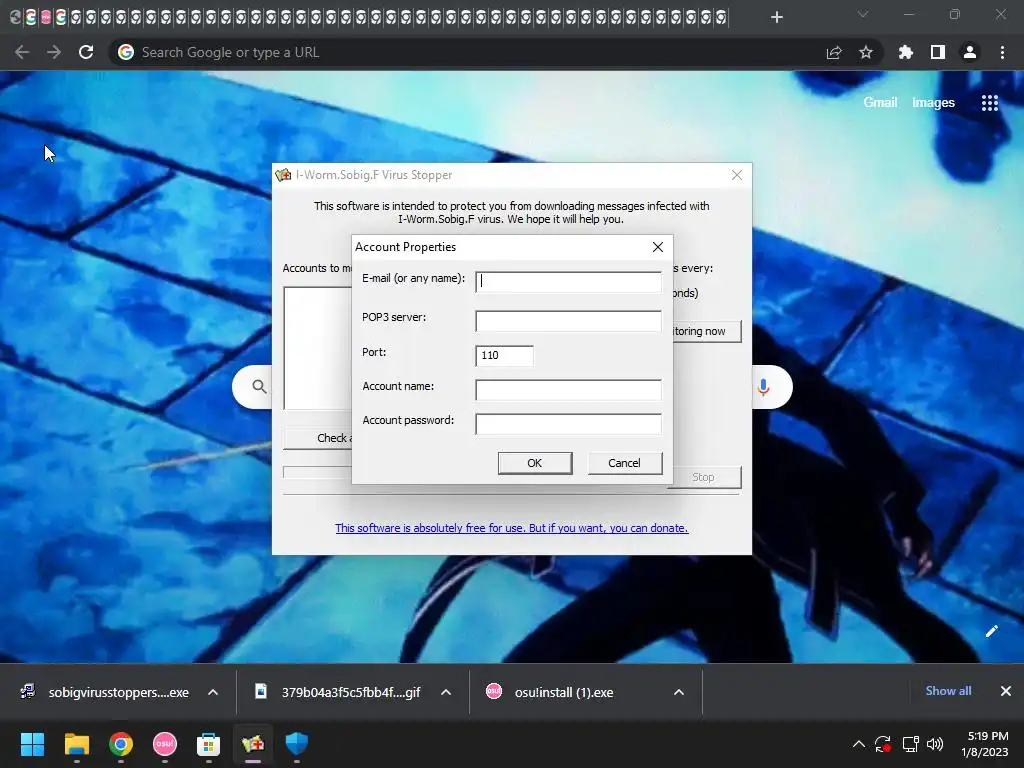Click the Accounts list box in Virus Stopper
The height and width of the screenshot is (768, 1024).
(318, 348)
